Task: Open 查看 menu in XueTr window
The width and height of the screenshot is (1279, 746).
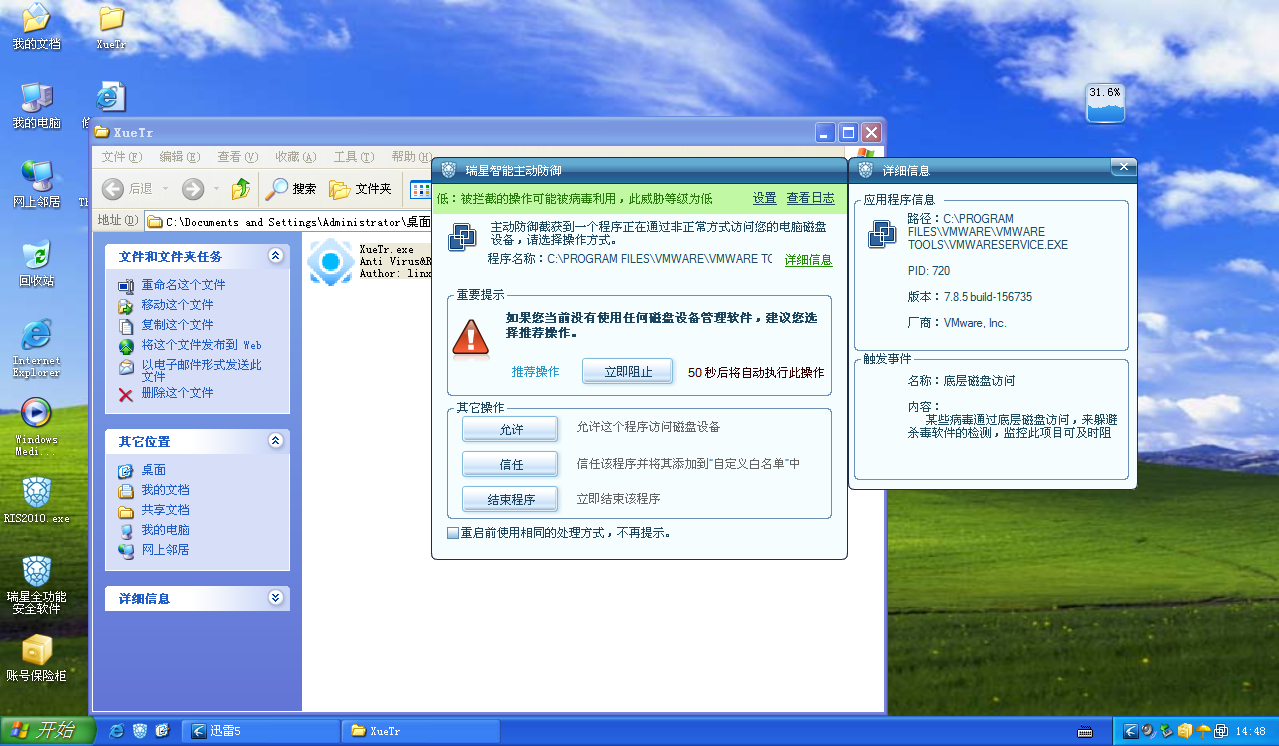Action: click(x=237, y=157)
